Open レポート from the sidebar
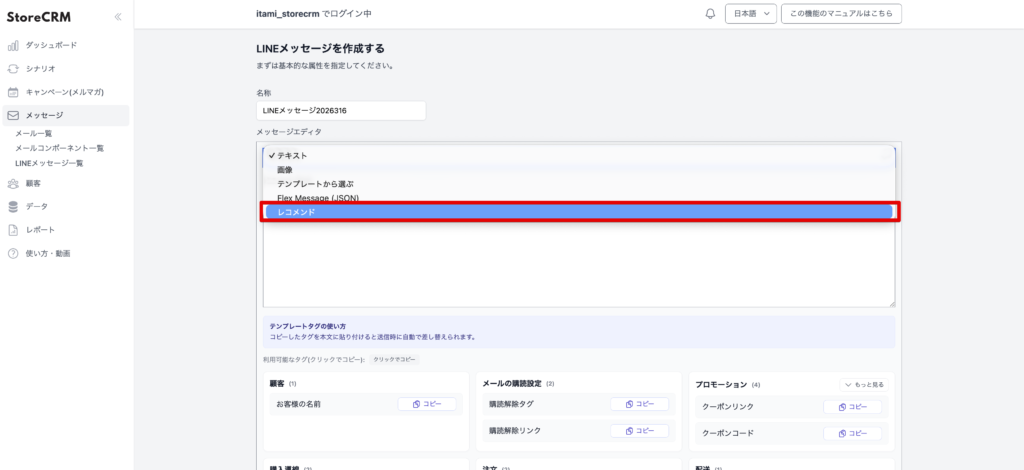Screen dimensions: 1024x470 tap(40, 230)
